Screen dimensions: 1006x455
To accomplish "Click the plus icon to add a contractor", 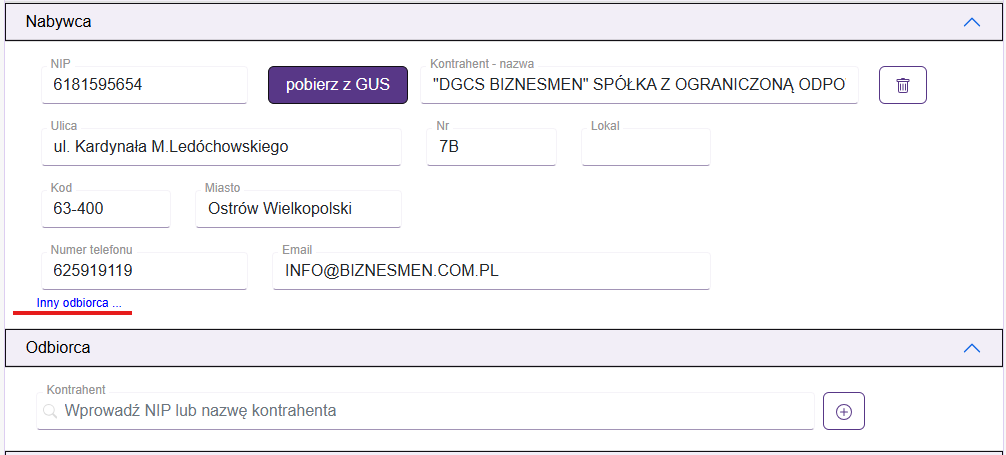I will point(843,411).
